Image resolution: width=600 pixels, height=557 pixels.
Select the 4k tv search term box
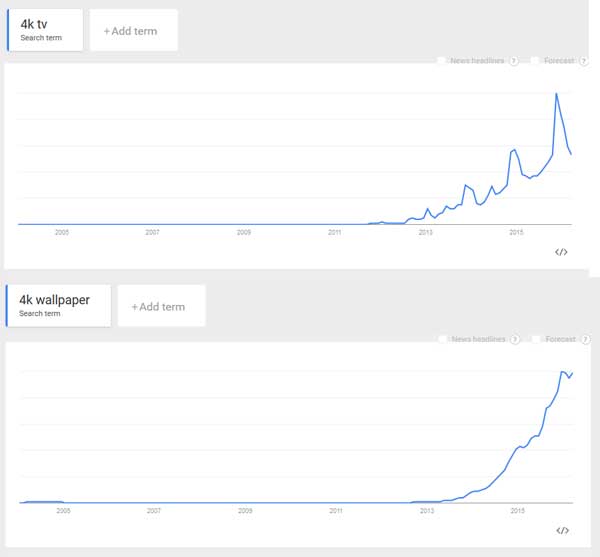[x=44, y=30]
